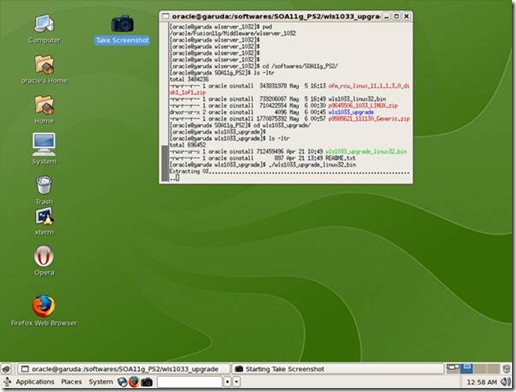The width and height of the screenshot is (516, 392).
Task: Click wls1033_linux32.bin in the terminal listing
Action: click(357, 99)
